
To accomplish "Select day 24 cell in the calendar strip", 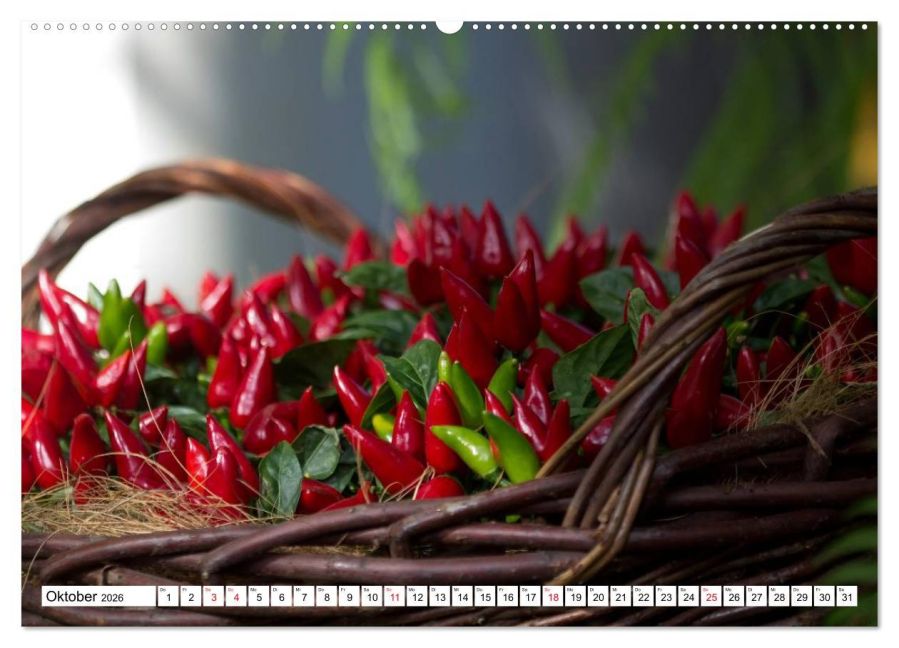I will tap(689, 596).
